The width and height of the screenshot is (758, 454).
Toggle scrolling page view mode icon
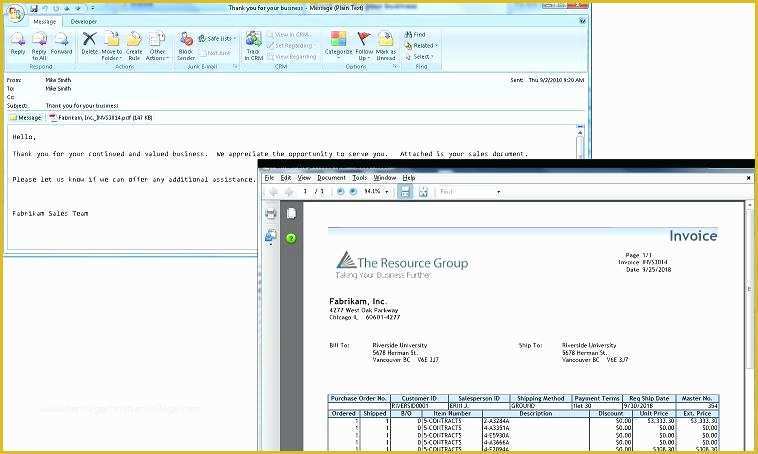405,192
